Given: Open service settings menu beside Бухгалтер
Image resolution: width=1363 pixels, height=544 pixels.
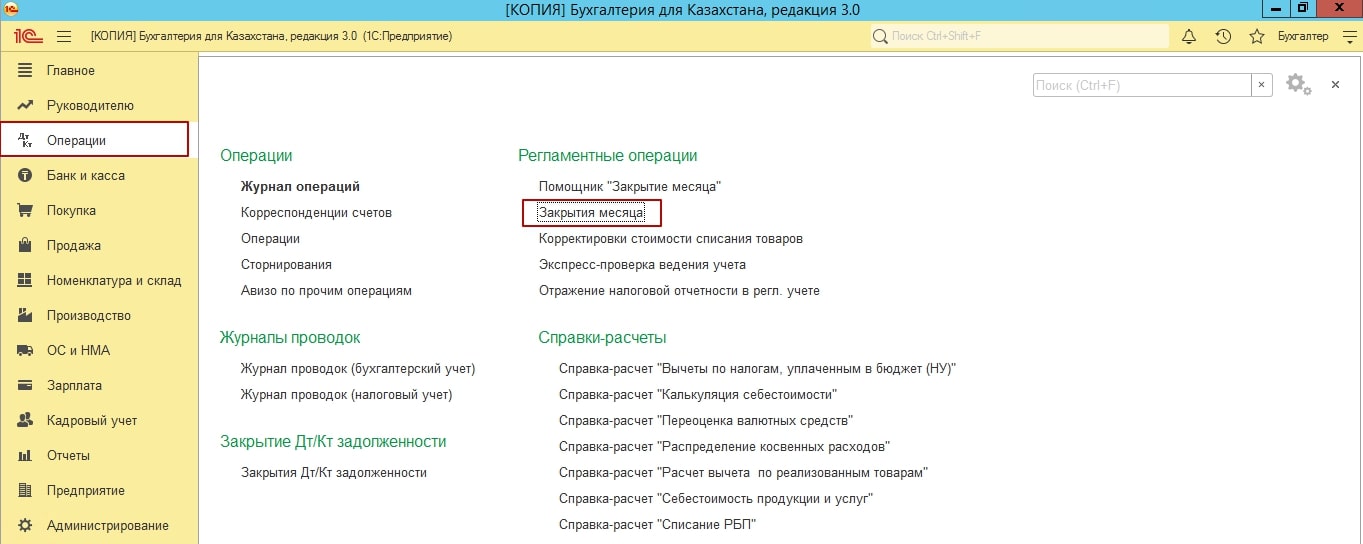Looking at the screenshot, I should (x=1348, y=36).
